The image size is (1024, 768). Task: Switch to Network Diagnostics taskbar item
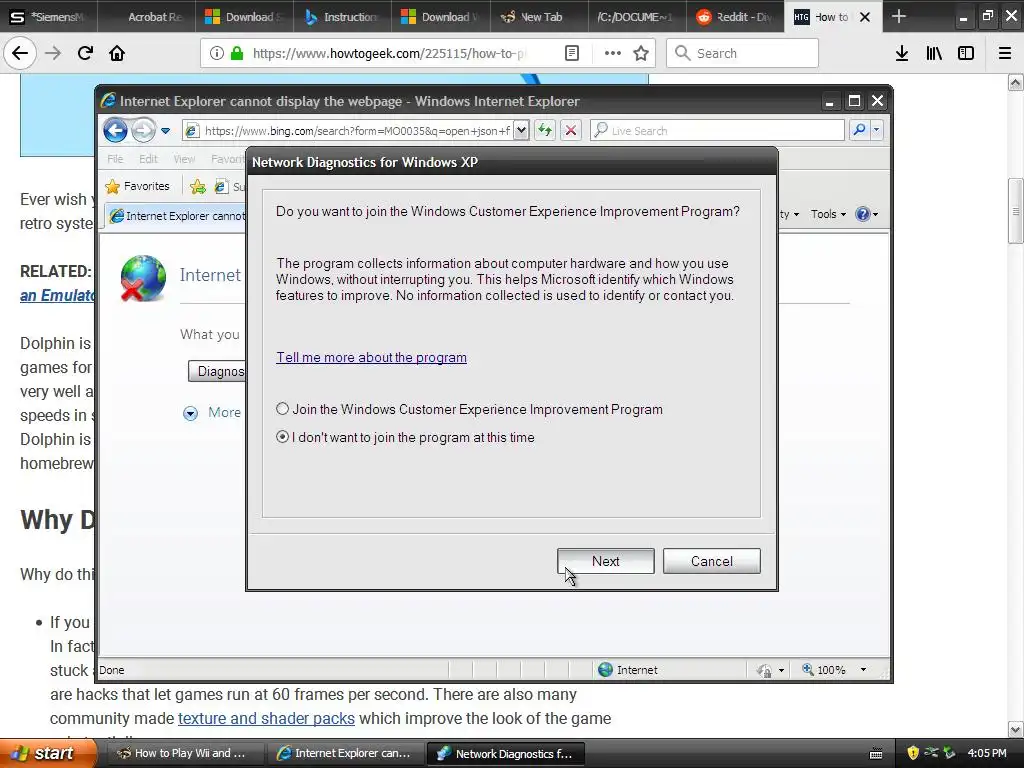505,753
